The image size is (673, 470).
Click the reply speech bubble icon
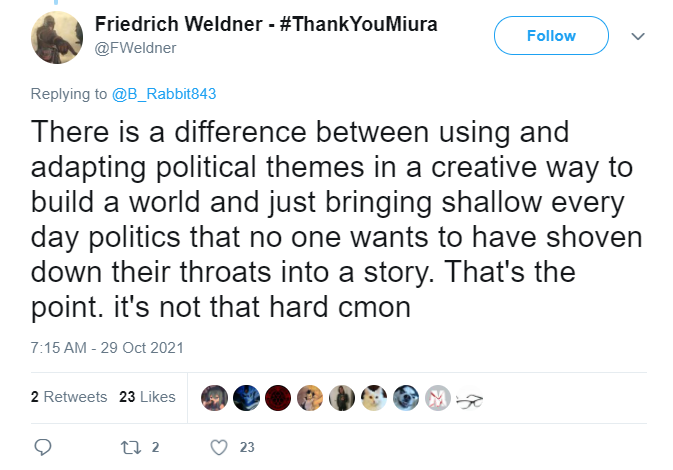[x=43, y=447]
